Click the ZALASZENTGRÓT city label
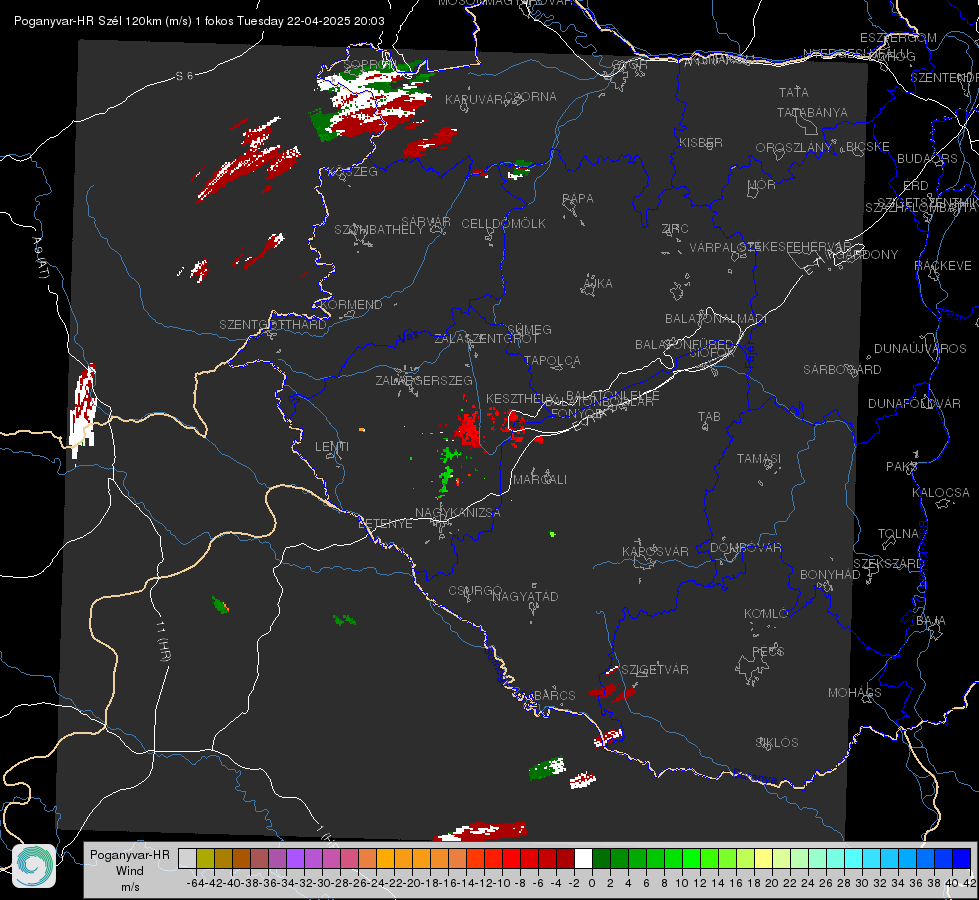This screenshot has height=900, width=979. coord(486,339)
